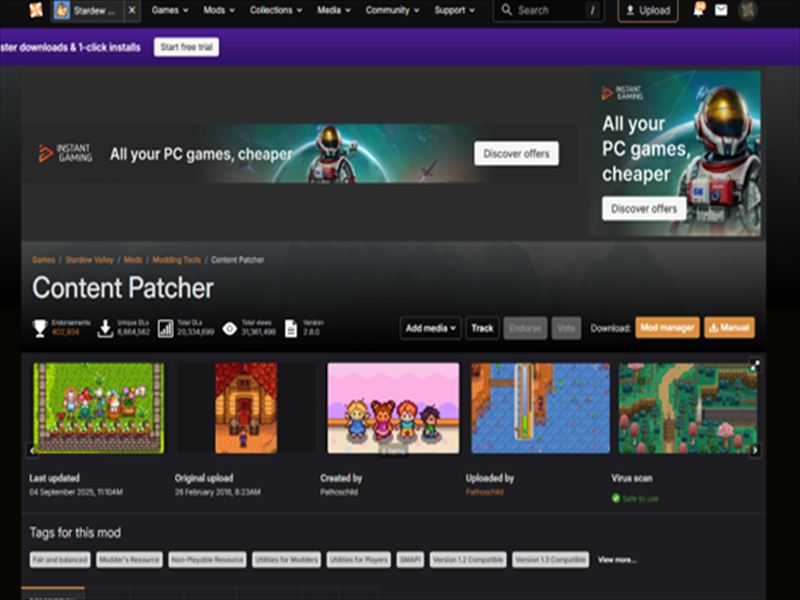Image resolution: width=800 pixels, height=600 pixels.
Task: Click the gallery next arrow
Action: [x=755, y=451]
